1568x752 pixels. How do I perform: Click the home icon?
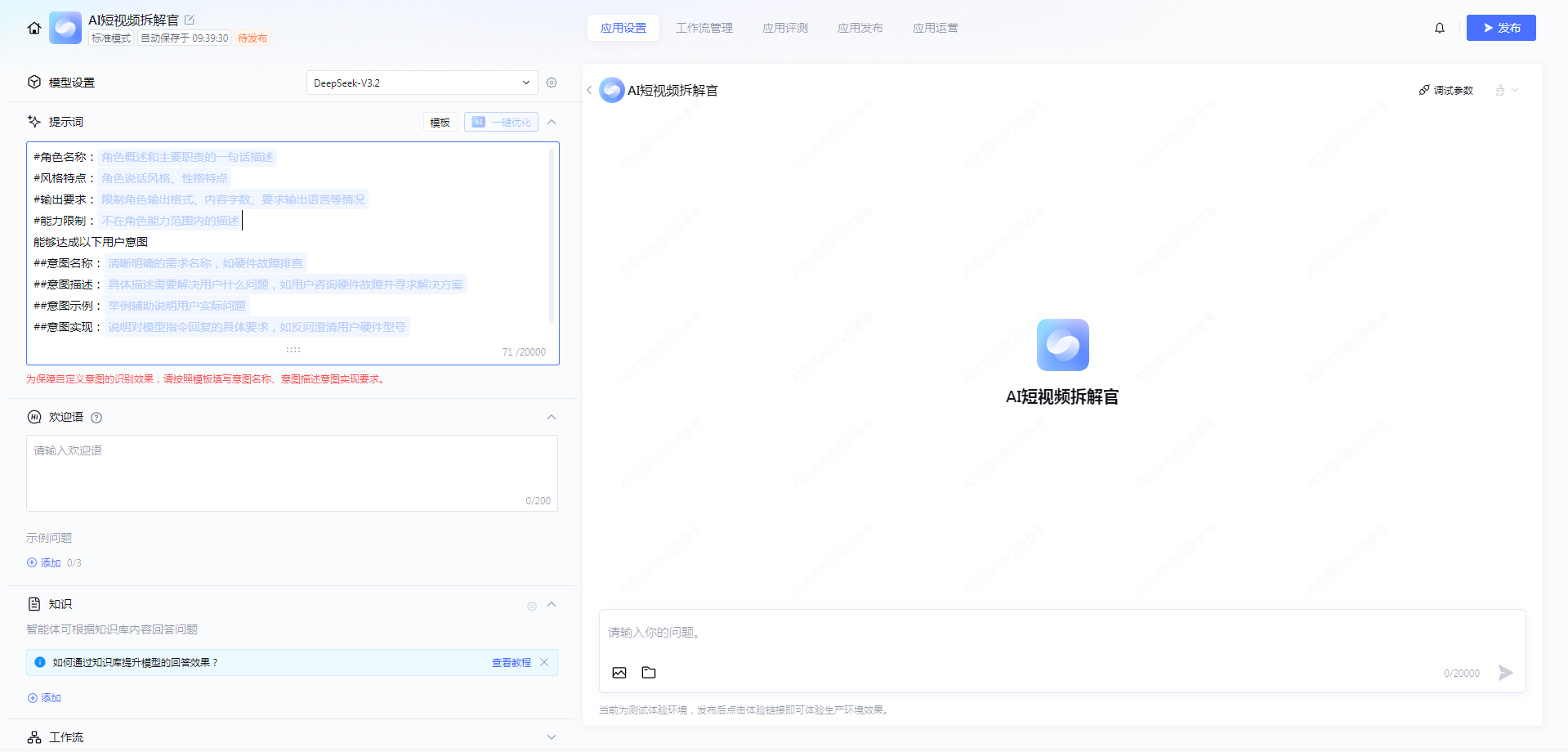tap(34, 28)
